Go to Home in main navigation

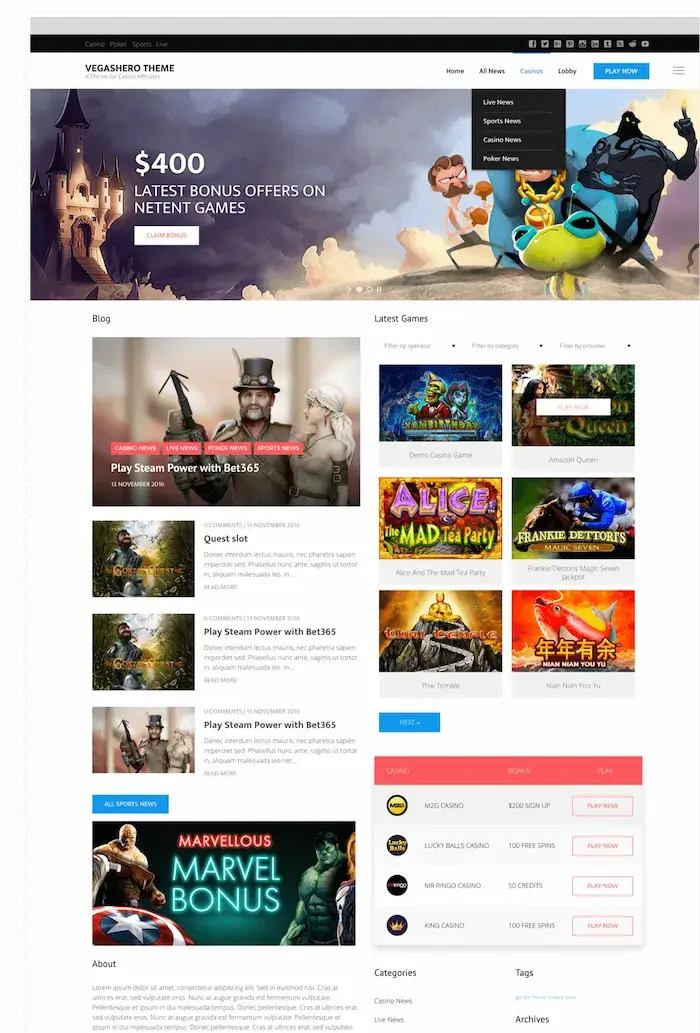coord(455,71)
